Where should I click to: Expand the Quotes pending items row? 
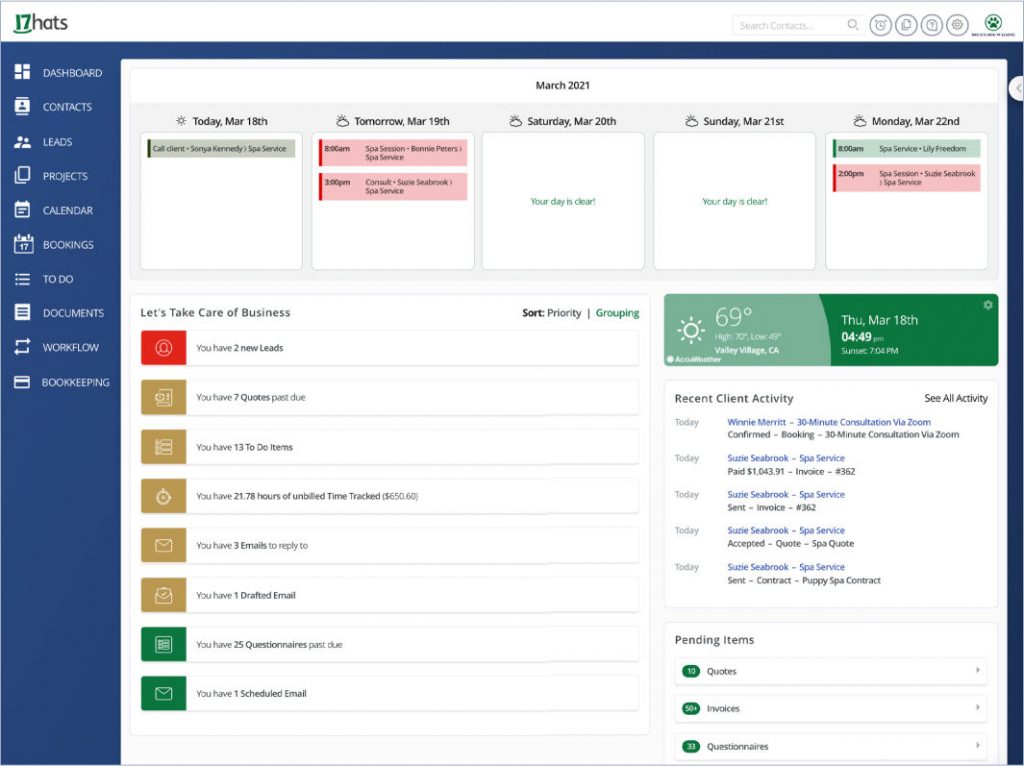pyautogui.click(x=830, y=671)
